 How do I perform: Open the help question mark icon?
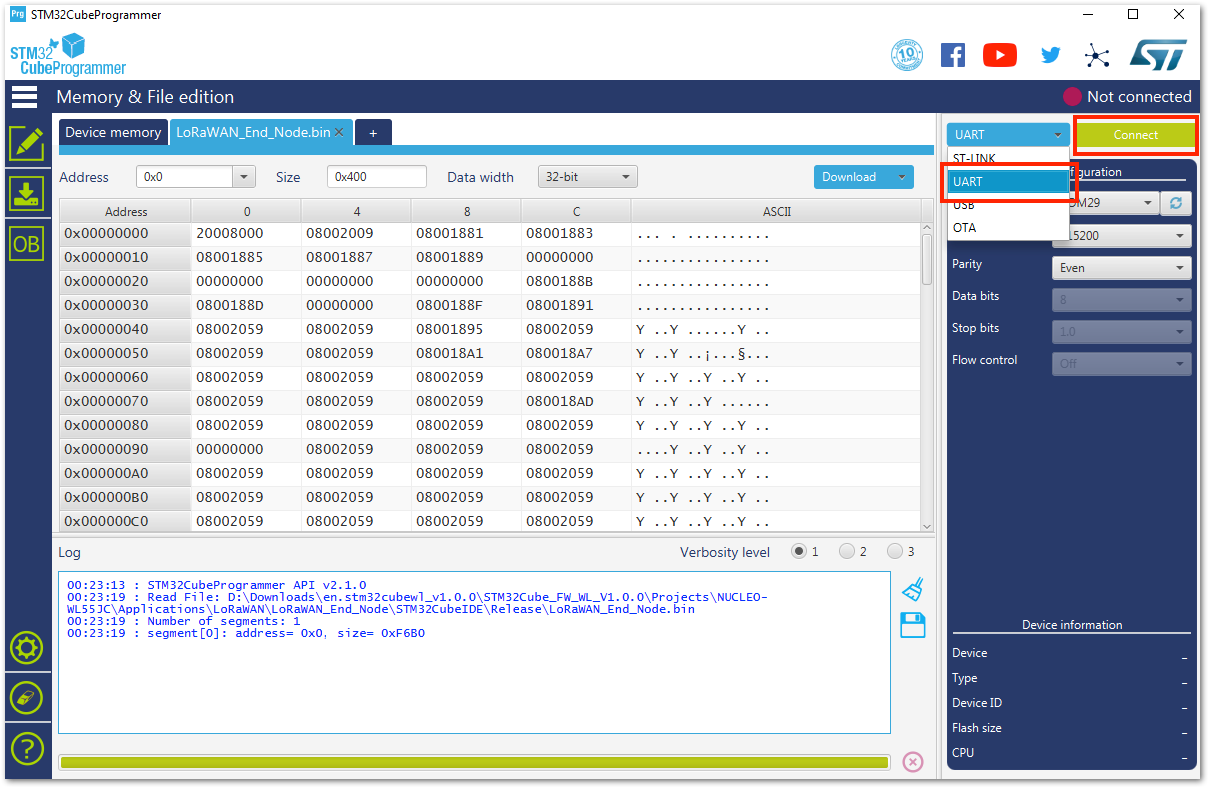tap(26, 748)
